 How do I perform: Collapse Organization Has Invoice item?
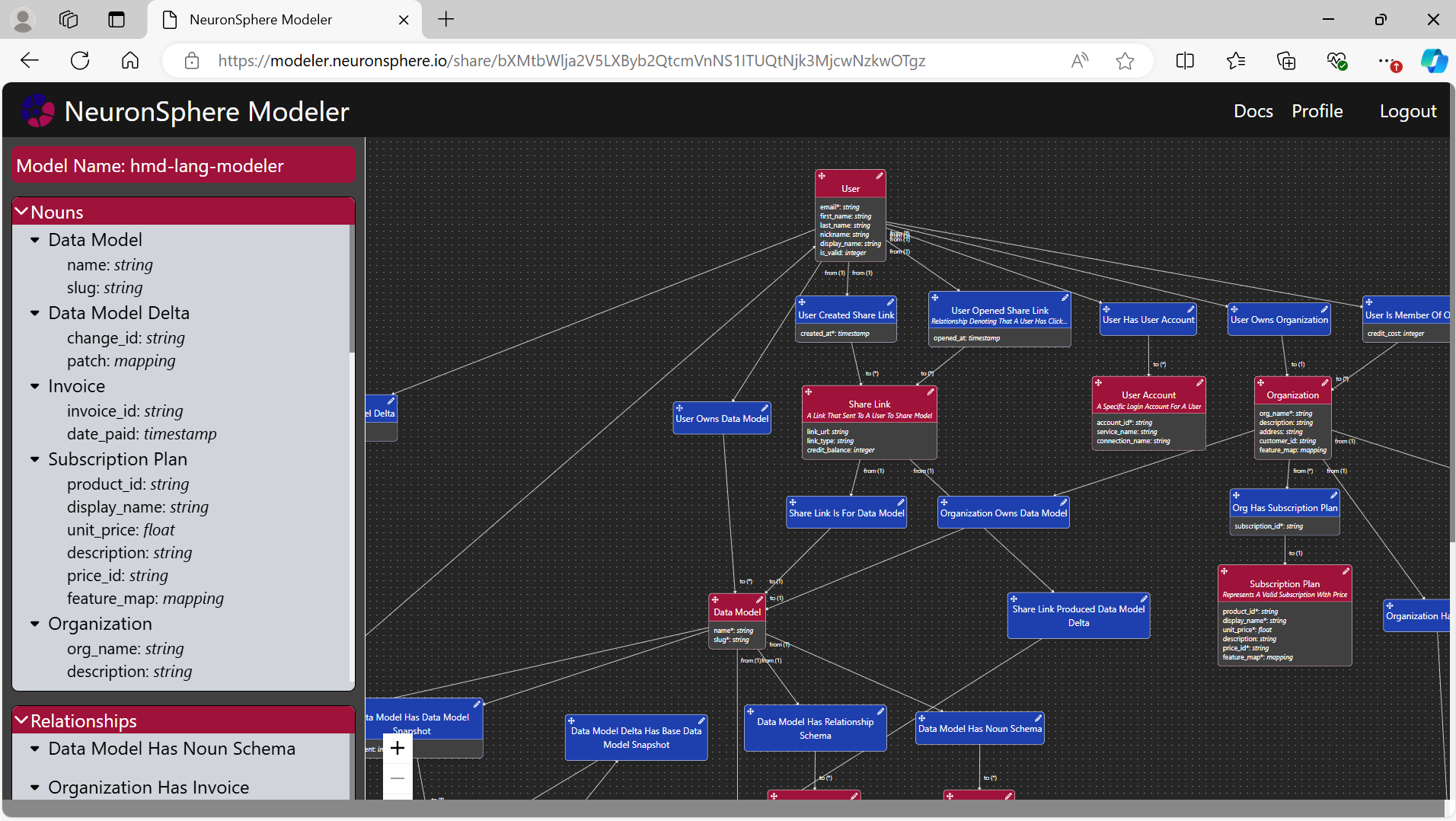tap(35, 787)
